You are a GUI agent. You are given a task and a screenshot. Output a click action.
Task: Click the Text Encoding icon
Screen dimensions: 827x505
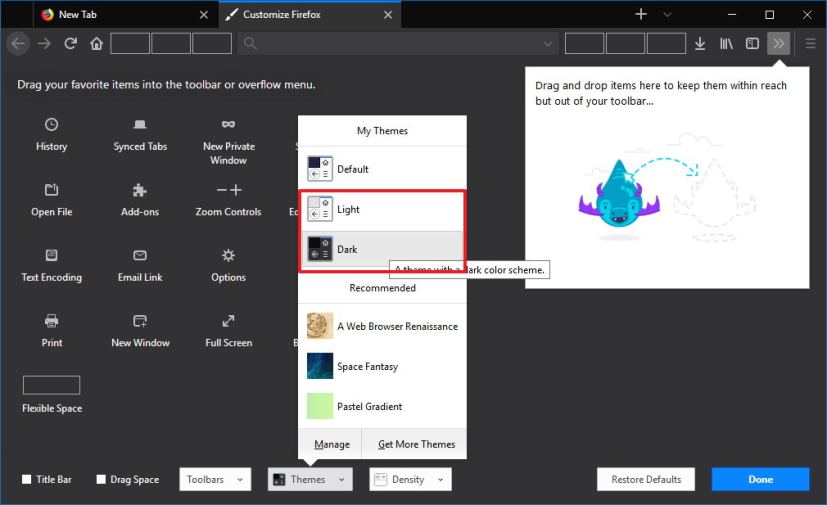tap(51, 255)
